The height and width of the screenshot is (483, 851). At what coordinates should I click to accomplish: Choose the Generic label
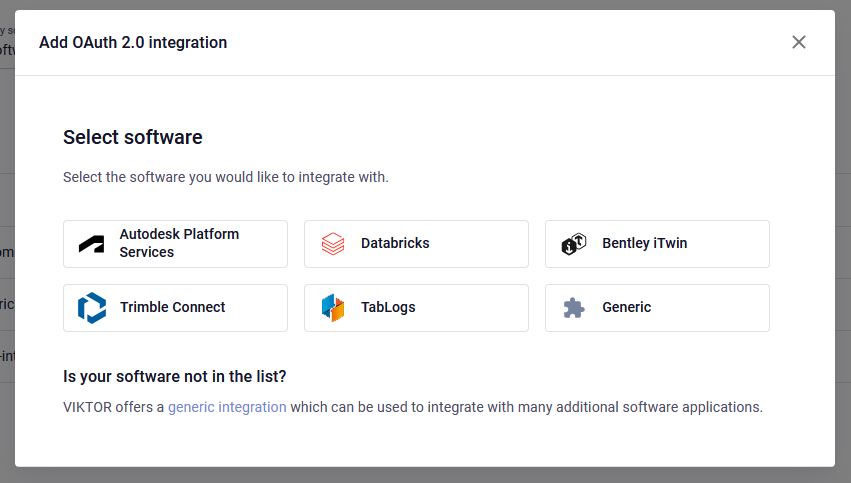pyautogui.click(x=626, y=307)
